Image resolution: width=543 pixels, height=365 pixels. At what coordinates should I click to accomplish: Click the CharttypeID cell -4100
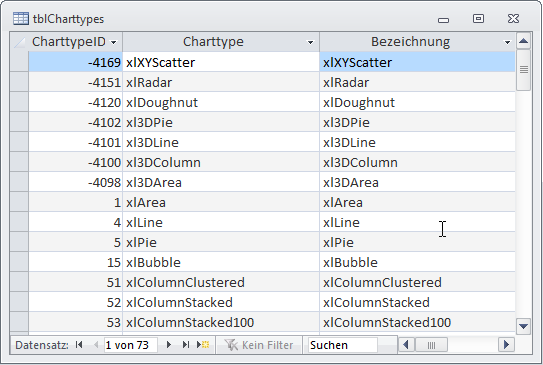coord(75,162)
